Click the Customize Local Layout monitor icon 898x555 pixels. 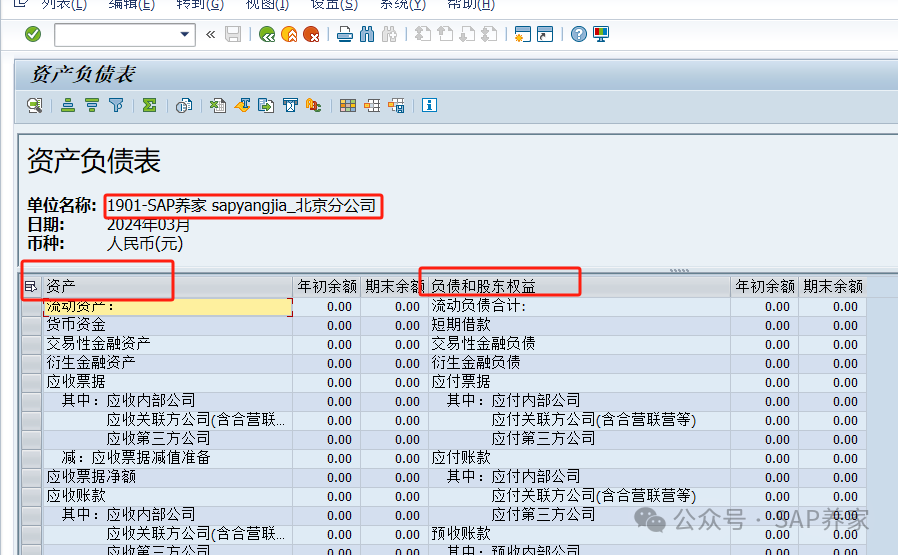[601, 34]
